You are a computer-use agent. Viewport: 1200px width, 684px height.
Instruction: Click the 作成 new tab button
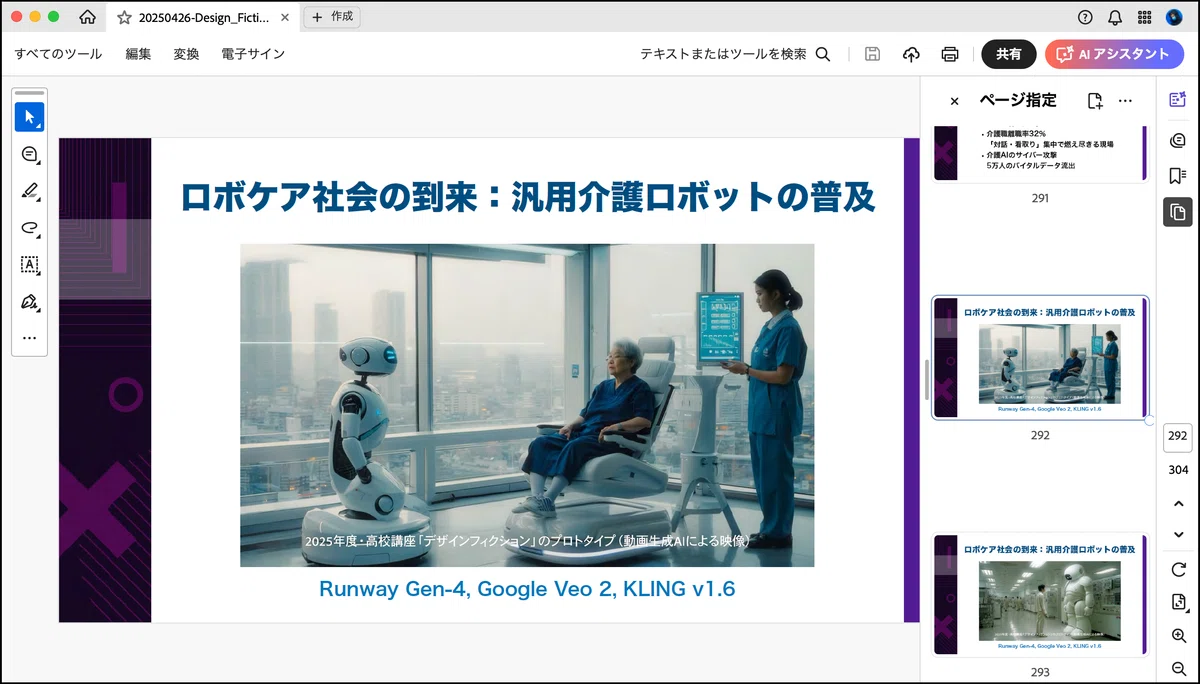(332, 17)
